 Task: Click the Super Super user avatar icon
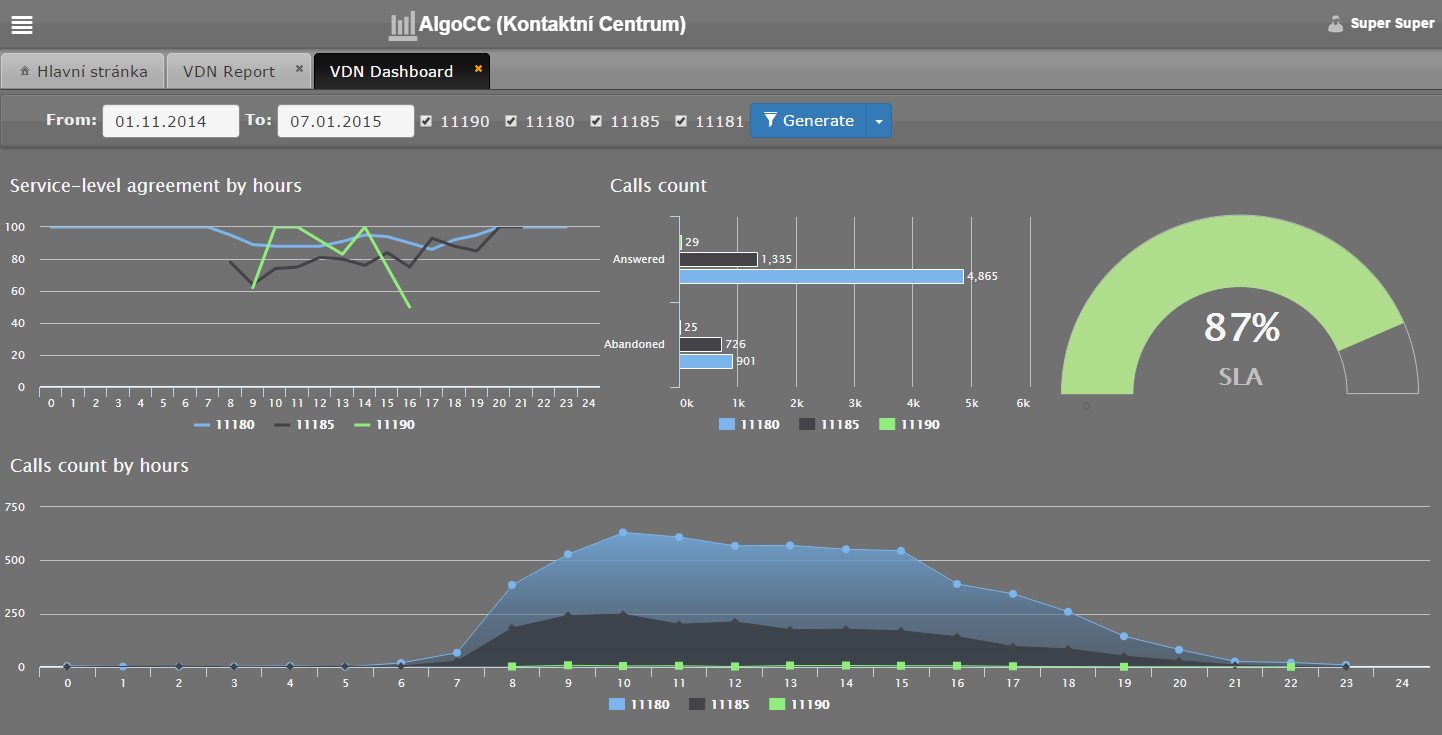1335,24
